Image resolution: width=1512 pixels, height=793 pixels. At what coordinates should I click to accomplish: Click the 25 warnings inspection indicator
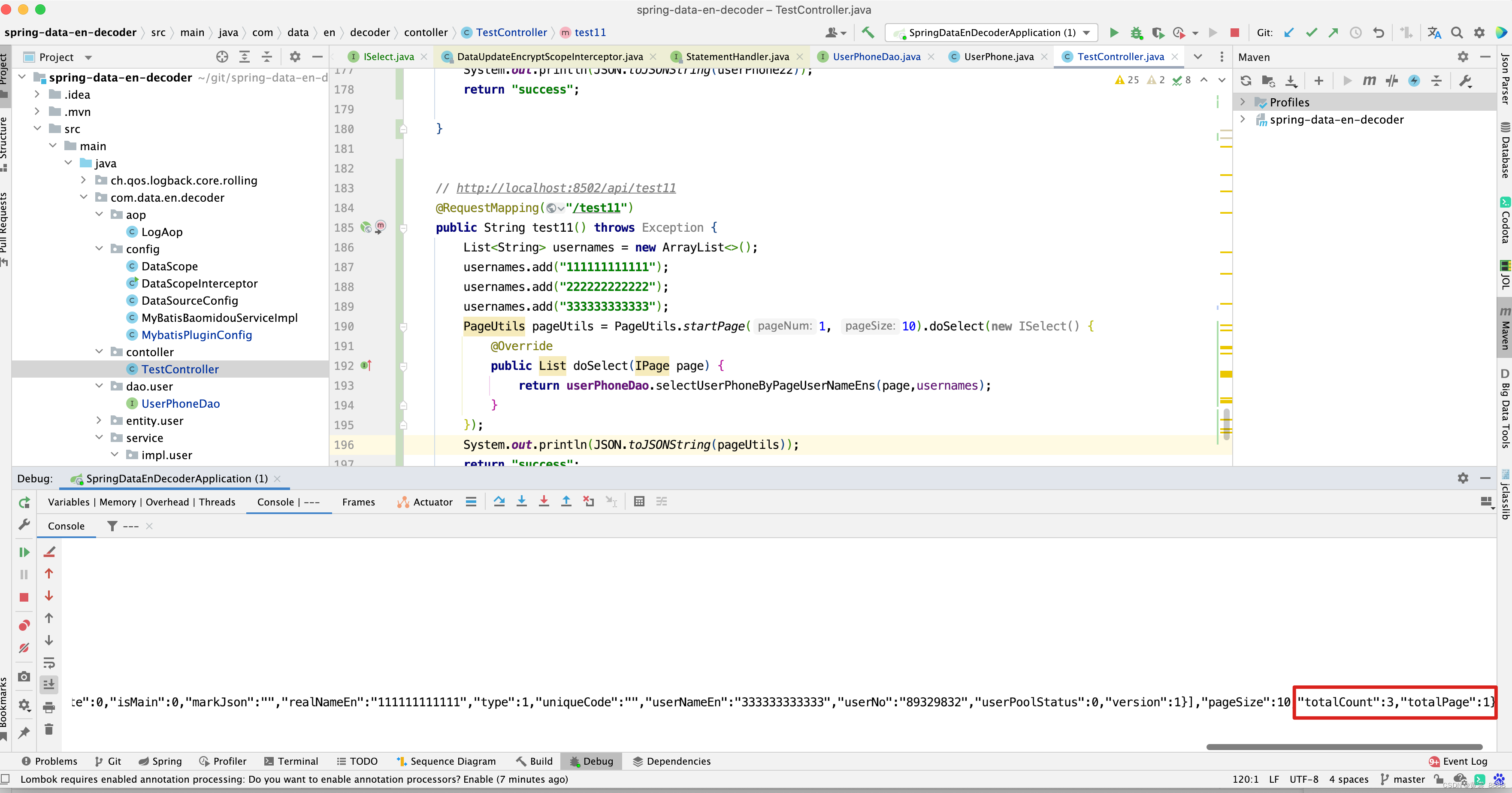(1127, 80)
